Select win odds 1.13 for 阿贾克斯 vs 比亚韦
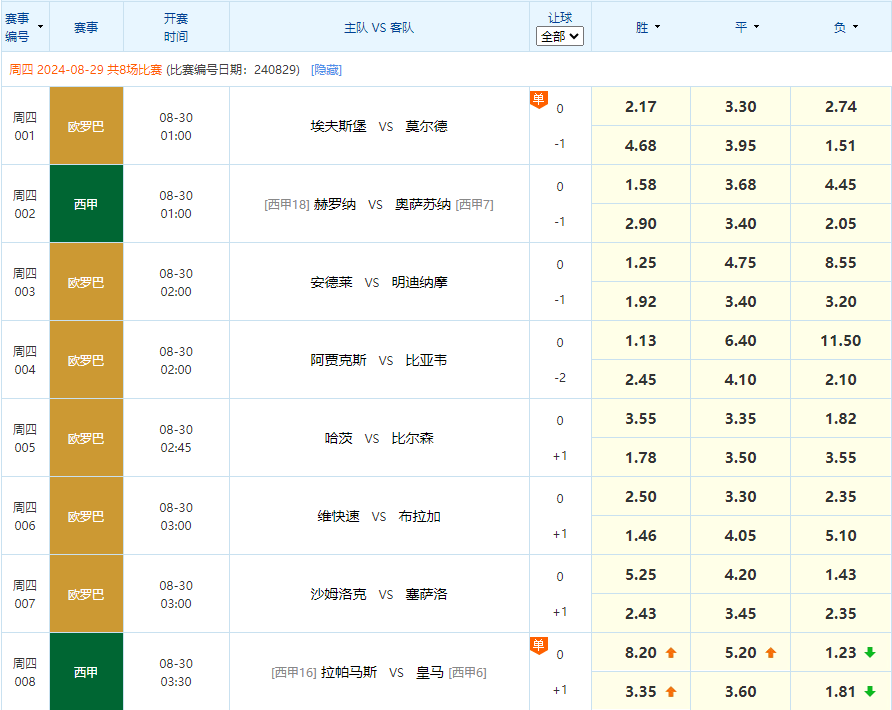Screen dimensions: 892x710 [x=641, y=340]
